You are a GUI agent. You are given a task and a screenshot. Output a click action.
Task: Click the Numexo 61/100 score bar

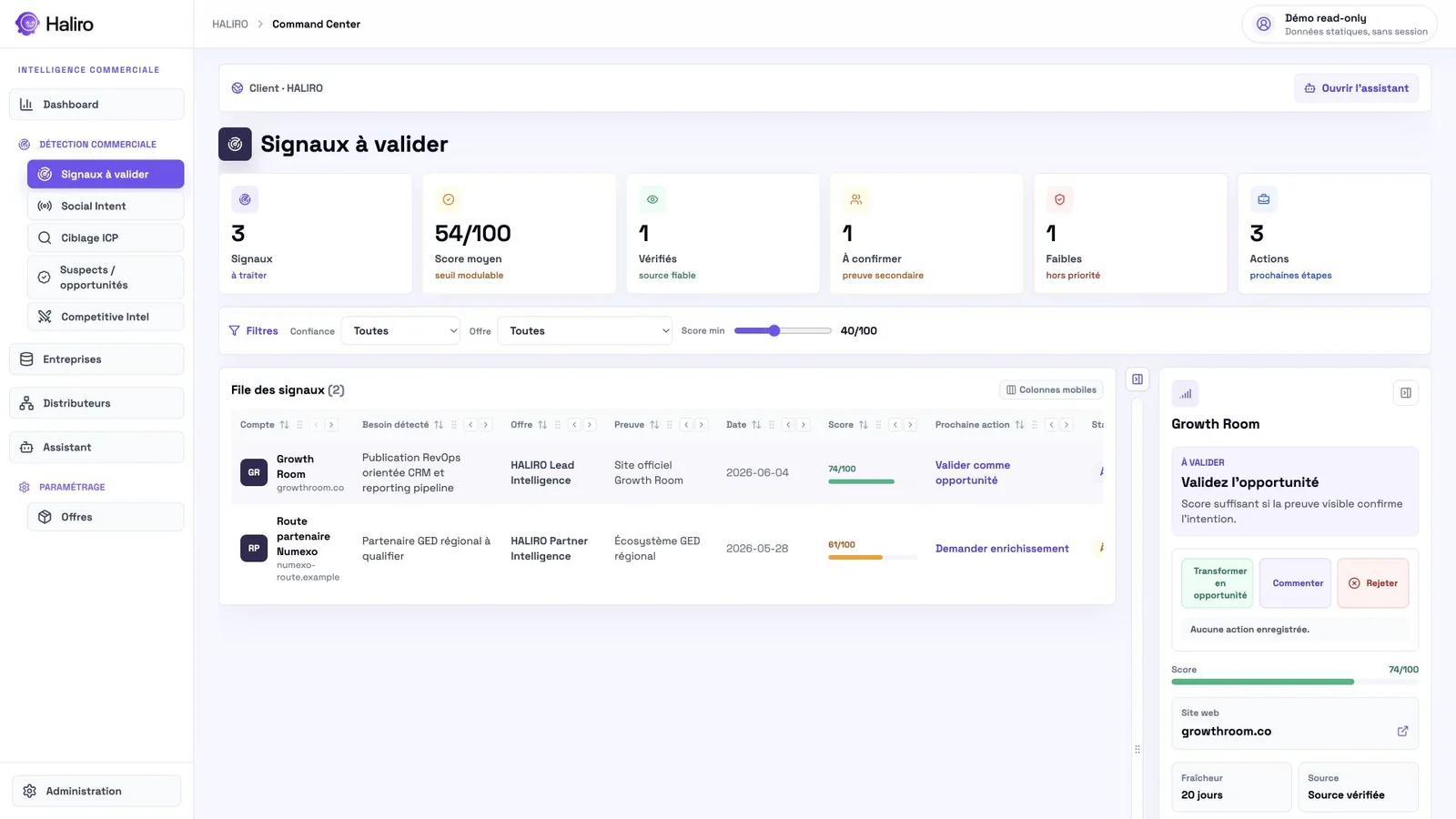pos(872,557)
